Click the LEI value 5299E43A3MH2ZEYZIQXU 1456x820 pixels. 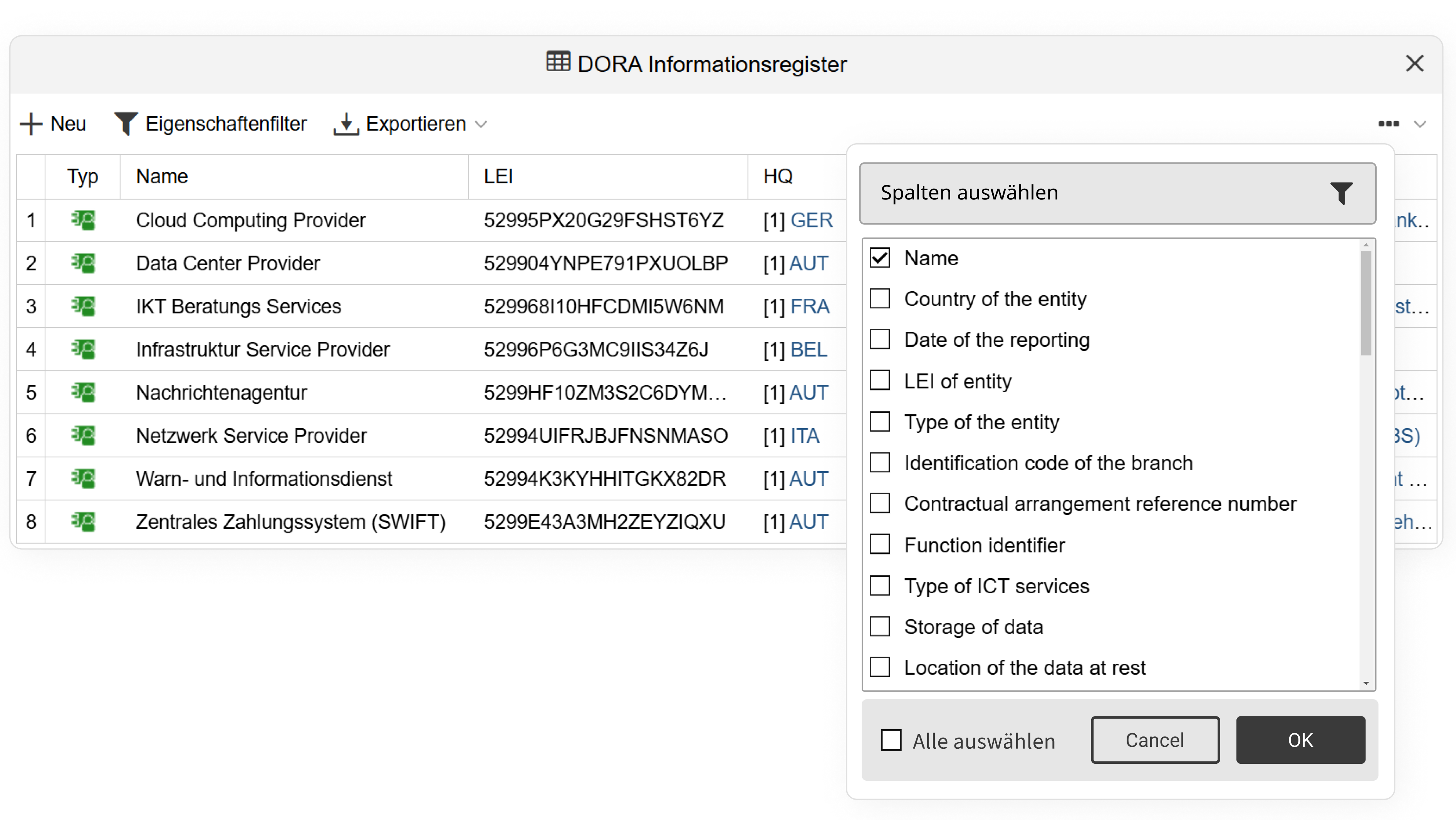[x=605, y=522]
